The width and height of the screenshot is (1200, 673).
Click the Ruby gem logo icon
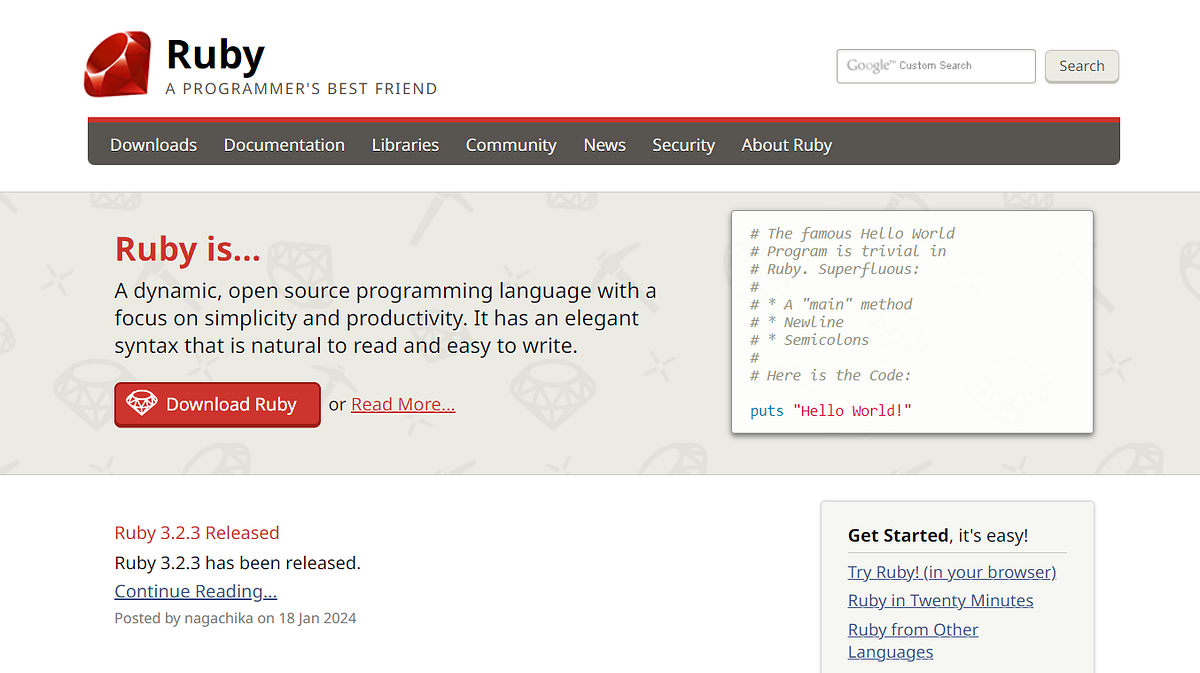(x=118, y=62)
